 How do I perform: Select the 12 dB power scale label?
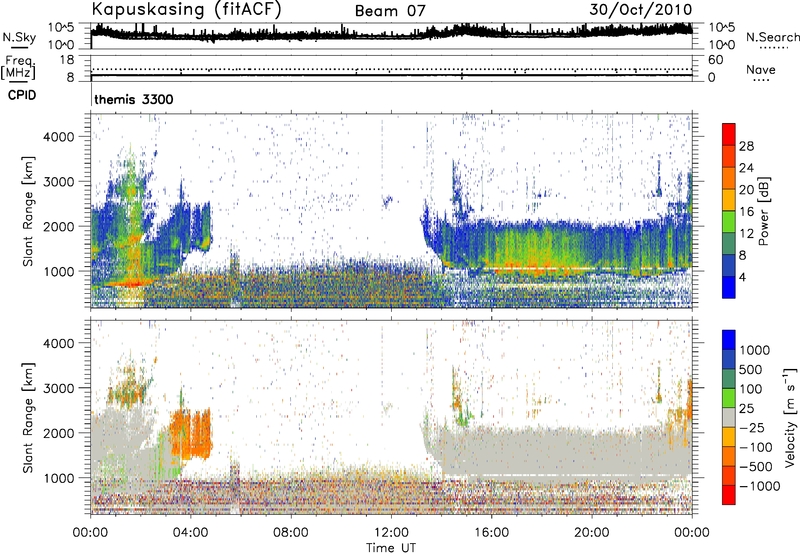[746, 234]
